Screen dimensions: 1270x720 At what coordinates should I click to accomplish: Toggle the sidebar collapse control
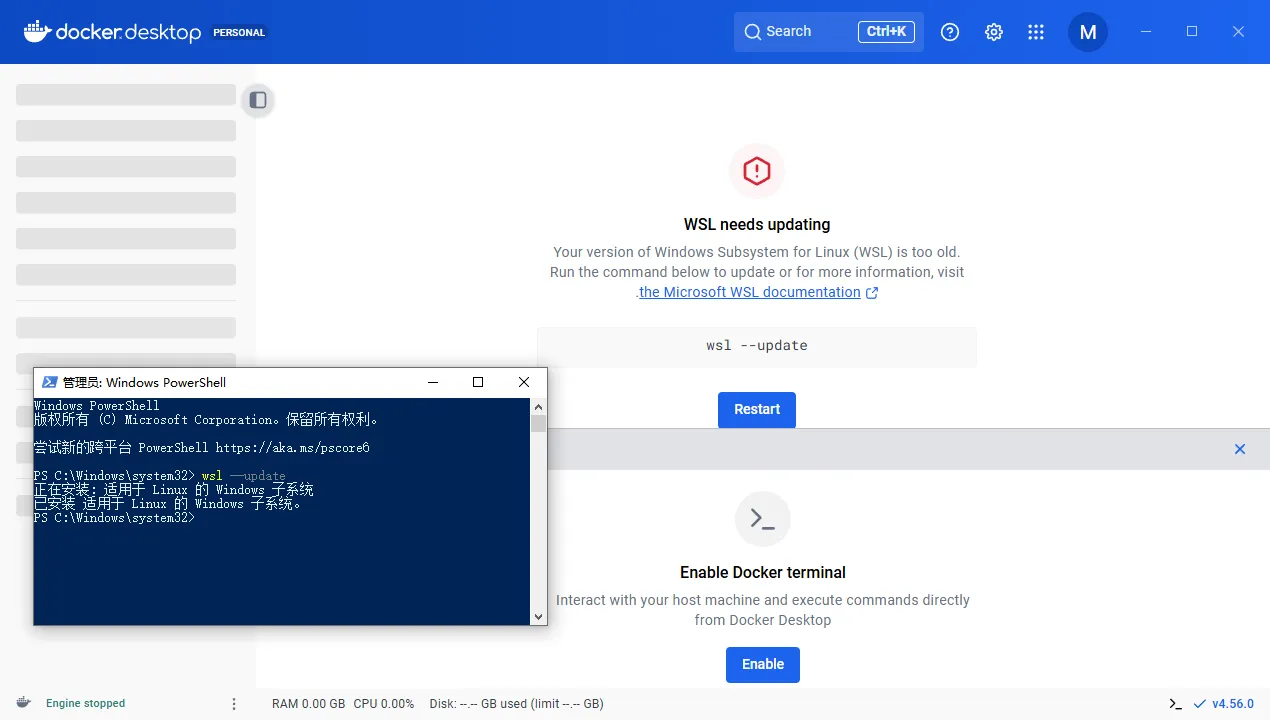tap(257, 100)
